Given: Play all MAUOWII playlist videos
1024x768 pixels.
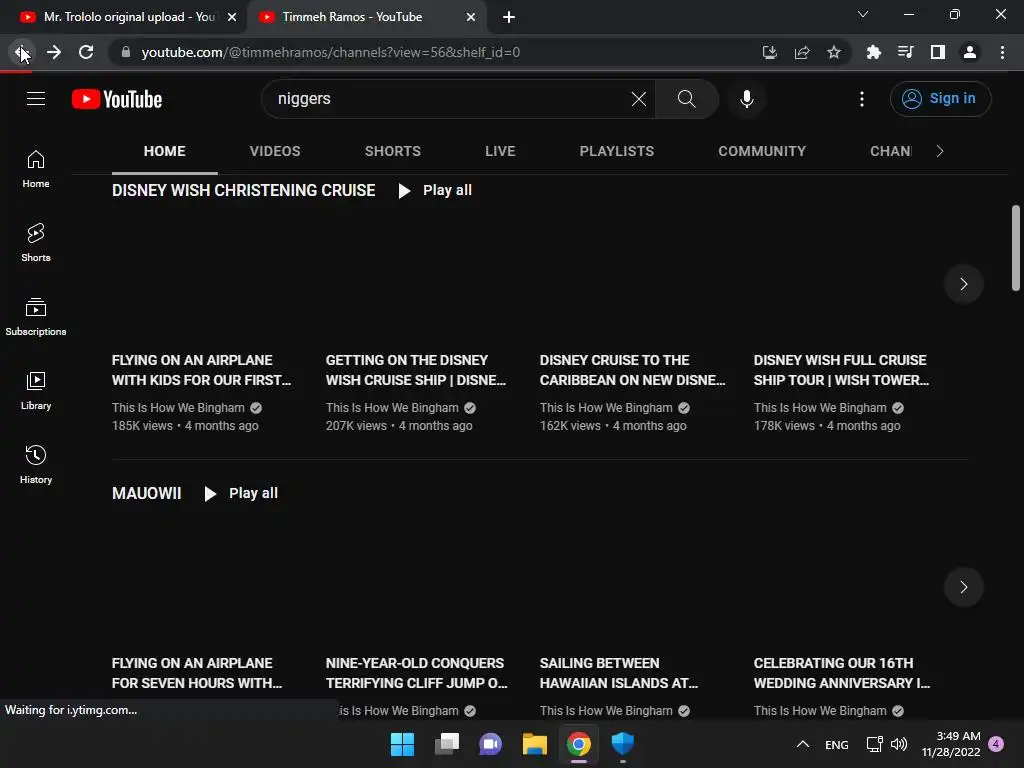Looking at the screenshot, I should pos(241,494).
